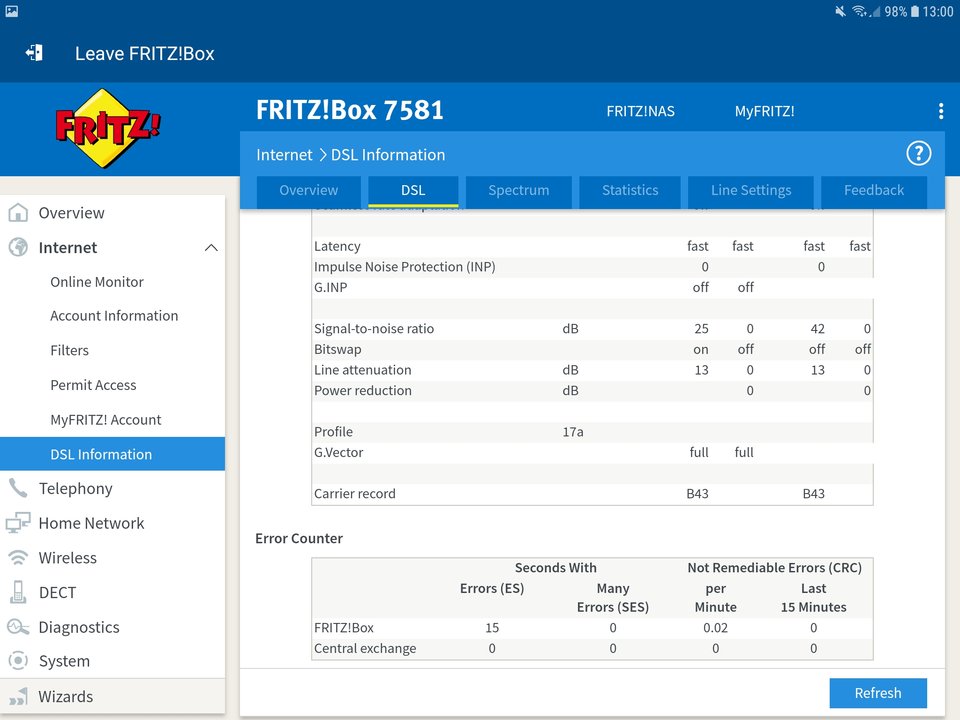Open DECT menu entry
The width and height of the screenshot is (960, 720).
57,593
